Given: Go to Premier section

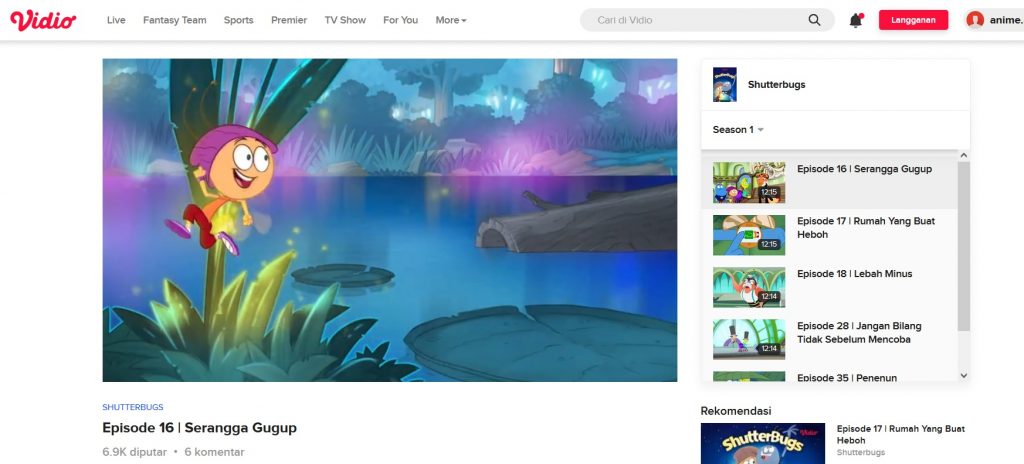Looking at the screenshot, I should click(x=289, y=20).
